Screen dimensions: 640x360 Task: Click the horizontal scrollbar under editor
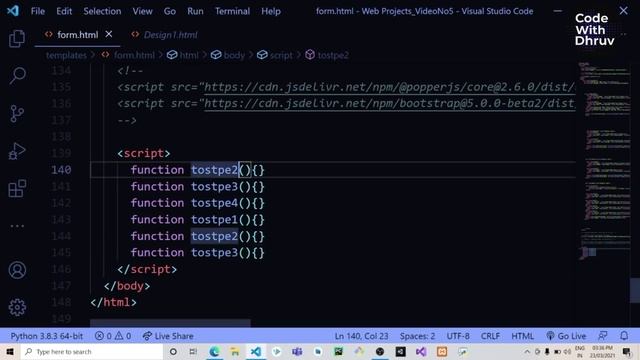point(170,323)
